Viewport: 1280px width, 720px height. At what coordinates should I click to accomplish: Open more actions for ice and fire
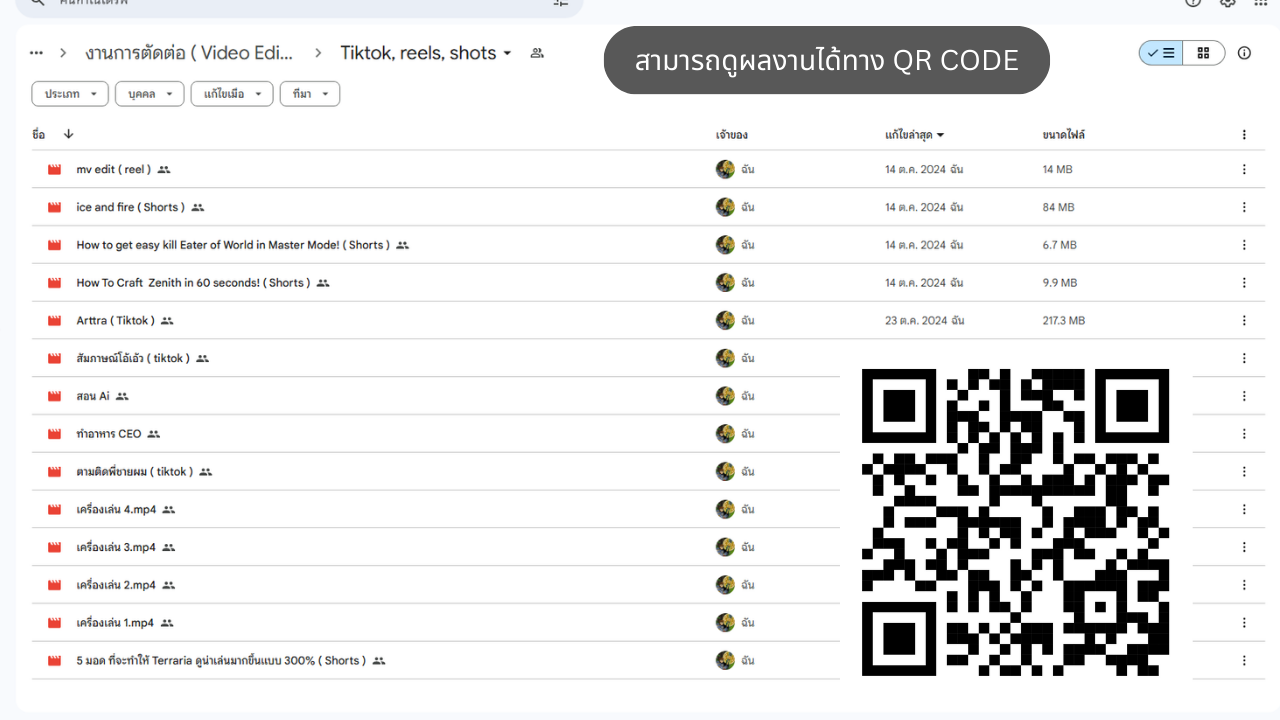point(1244,207)
